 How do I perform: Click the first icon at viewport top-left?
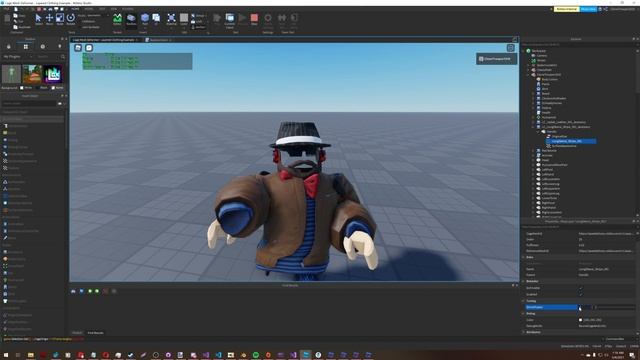click(x=78, y=48)
